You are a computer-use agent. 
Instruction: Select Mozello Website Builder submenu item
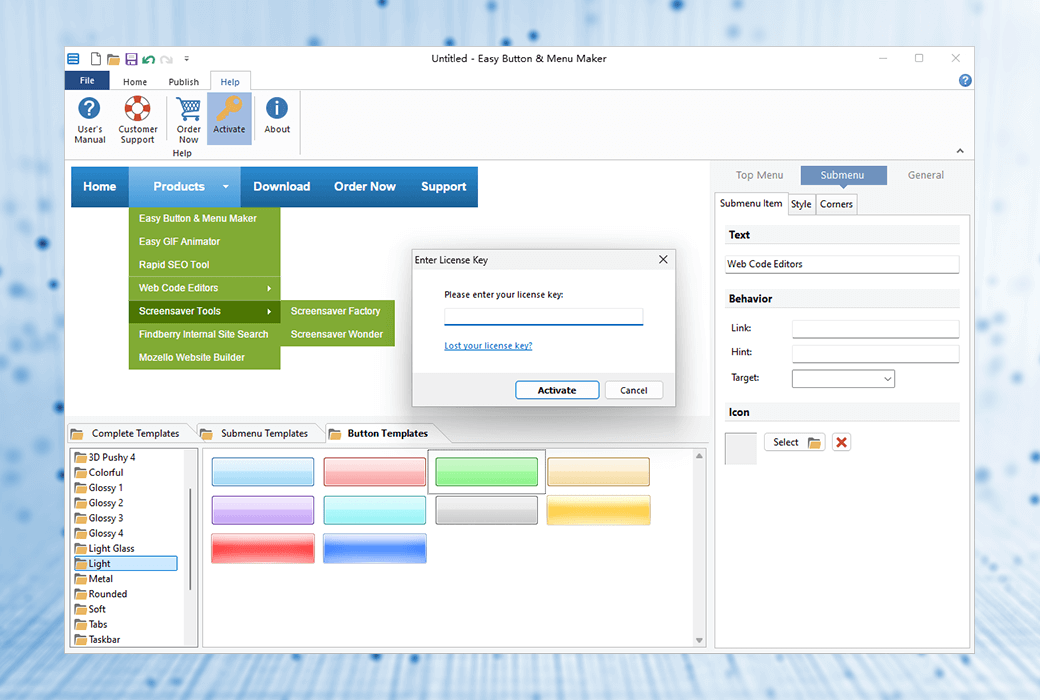click(204, 358)
